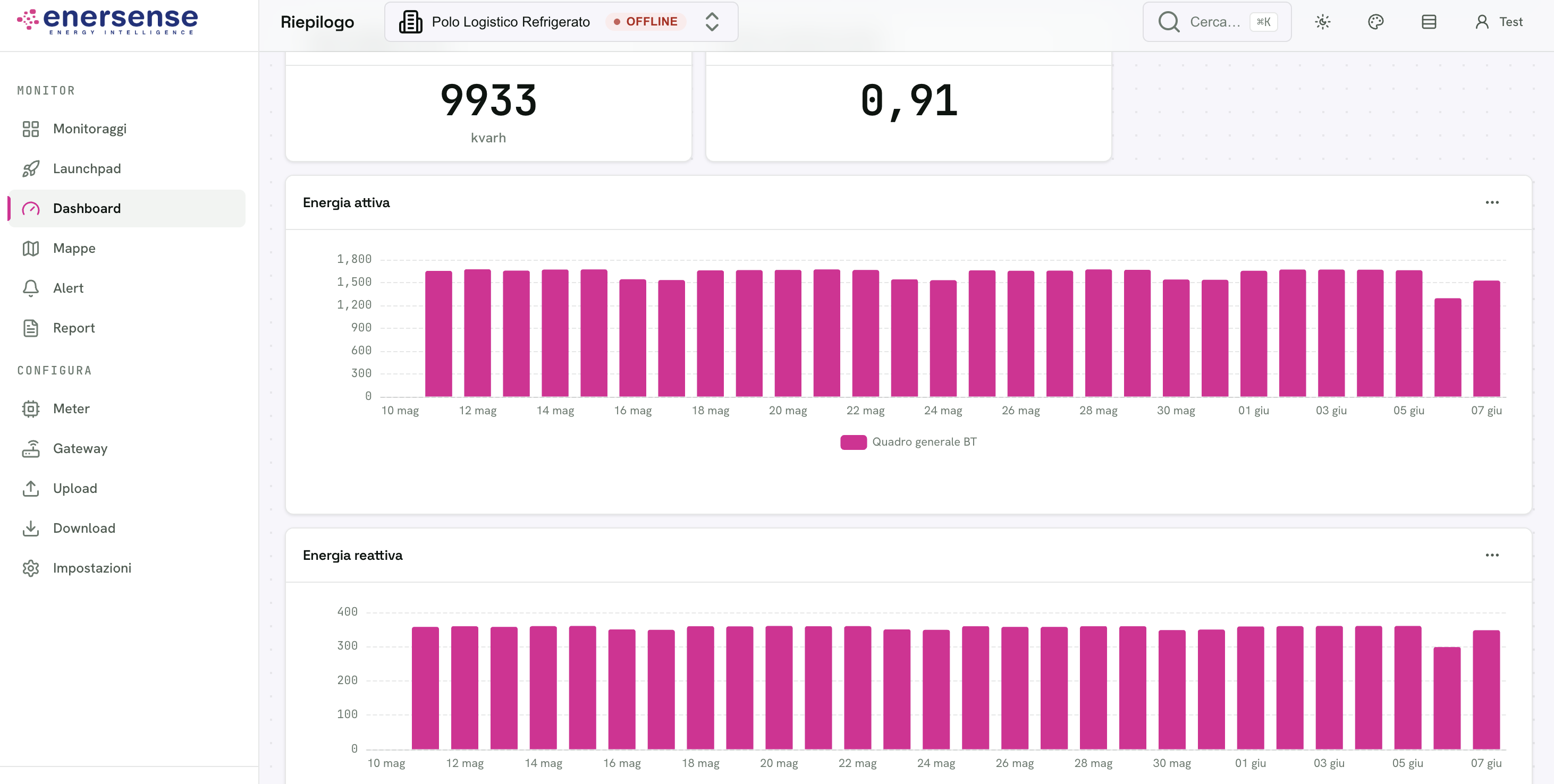The width and height of the screenshot is (1554, 784).
Task: Click the 06 giu bar in Energia attiva
Action: pos(1447,347)
